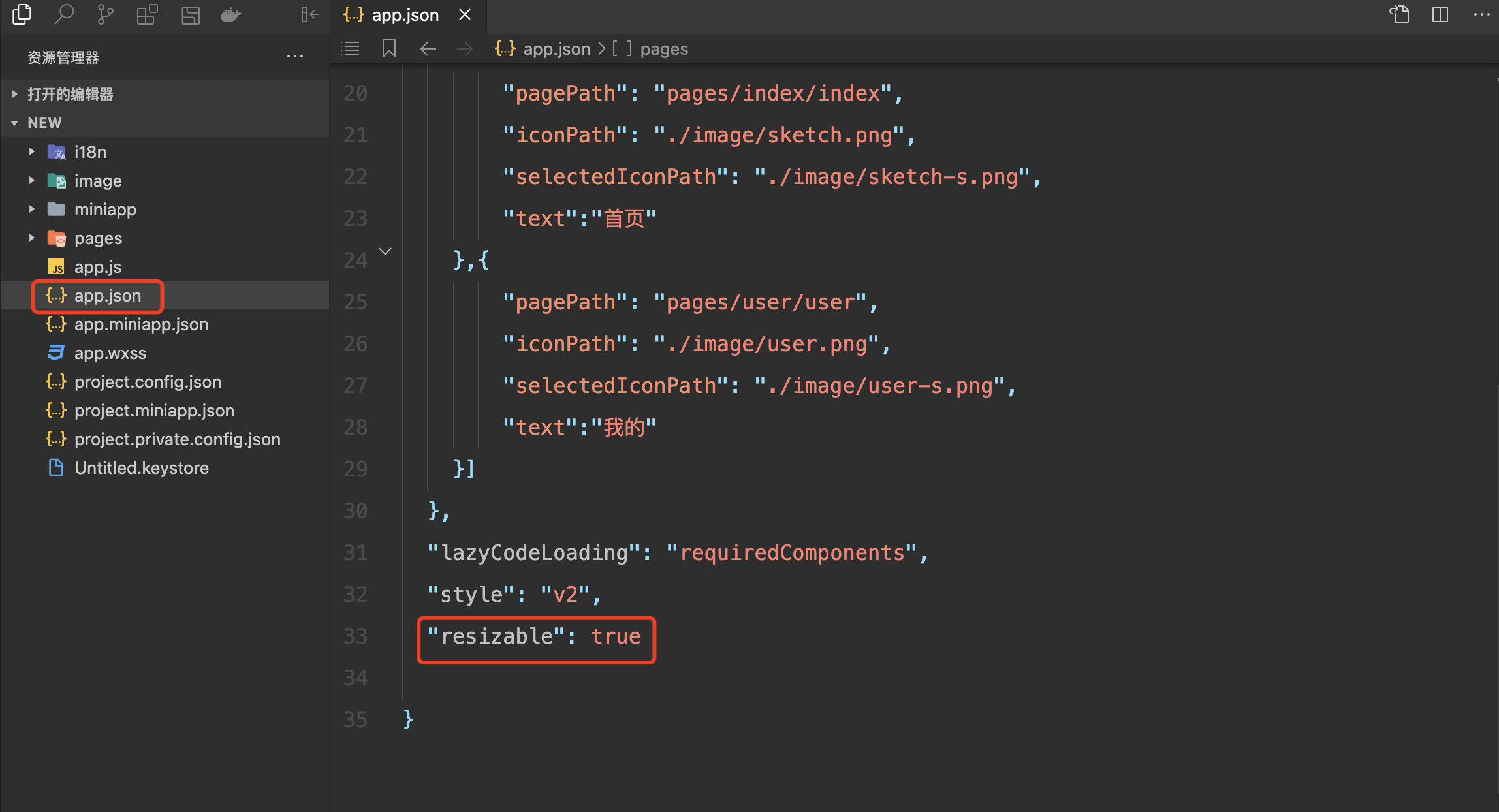Click "lazyCodeLoading" key on line 31

[x=533, y=553]
